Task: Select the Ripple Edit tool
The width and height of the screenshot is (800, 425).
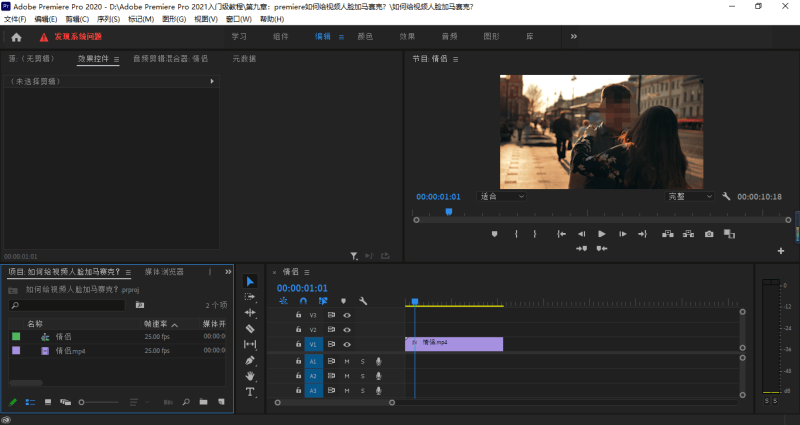Action: 250,313
